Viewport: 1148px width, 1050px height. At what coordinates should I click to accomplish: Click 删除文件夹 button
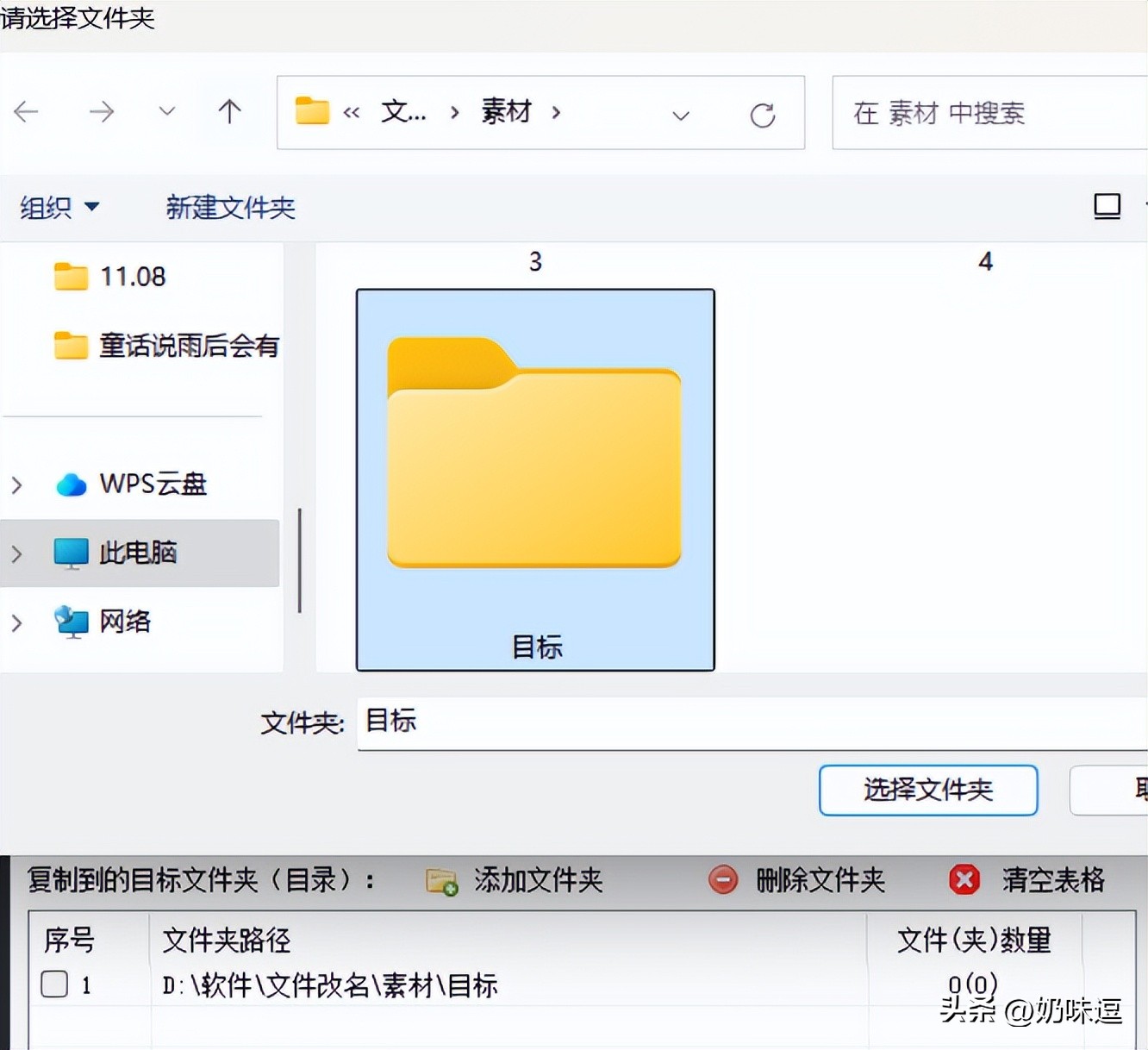click(x=796, y=880)
